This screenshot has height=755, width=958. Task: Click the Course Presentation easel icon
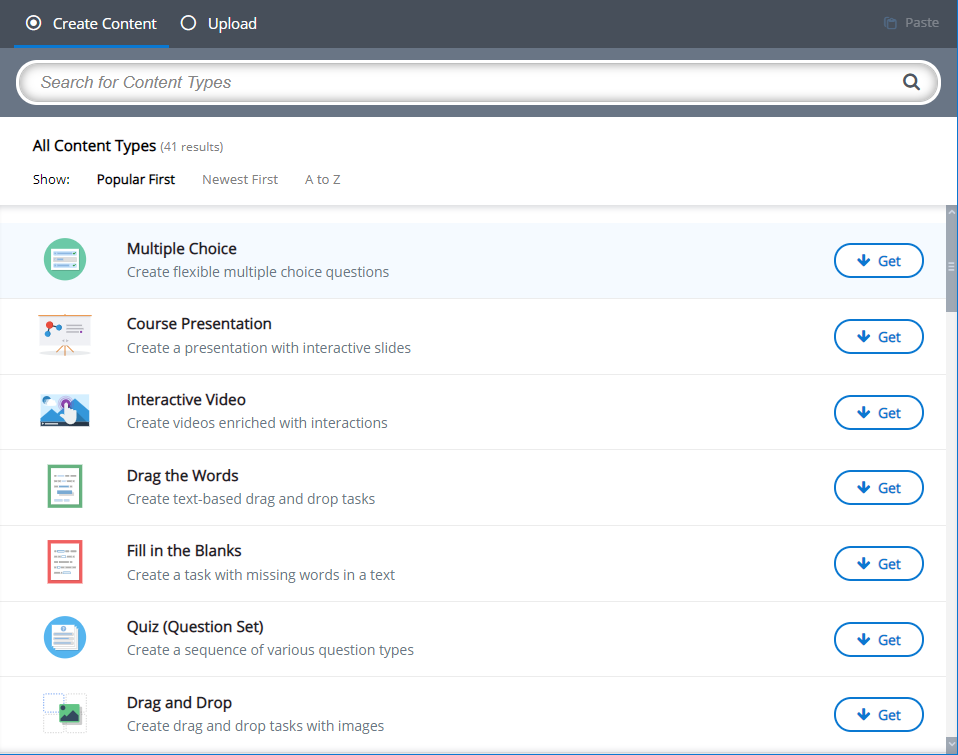click(x=65, y=335)
